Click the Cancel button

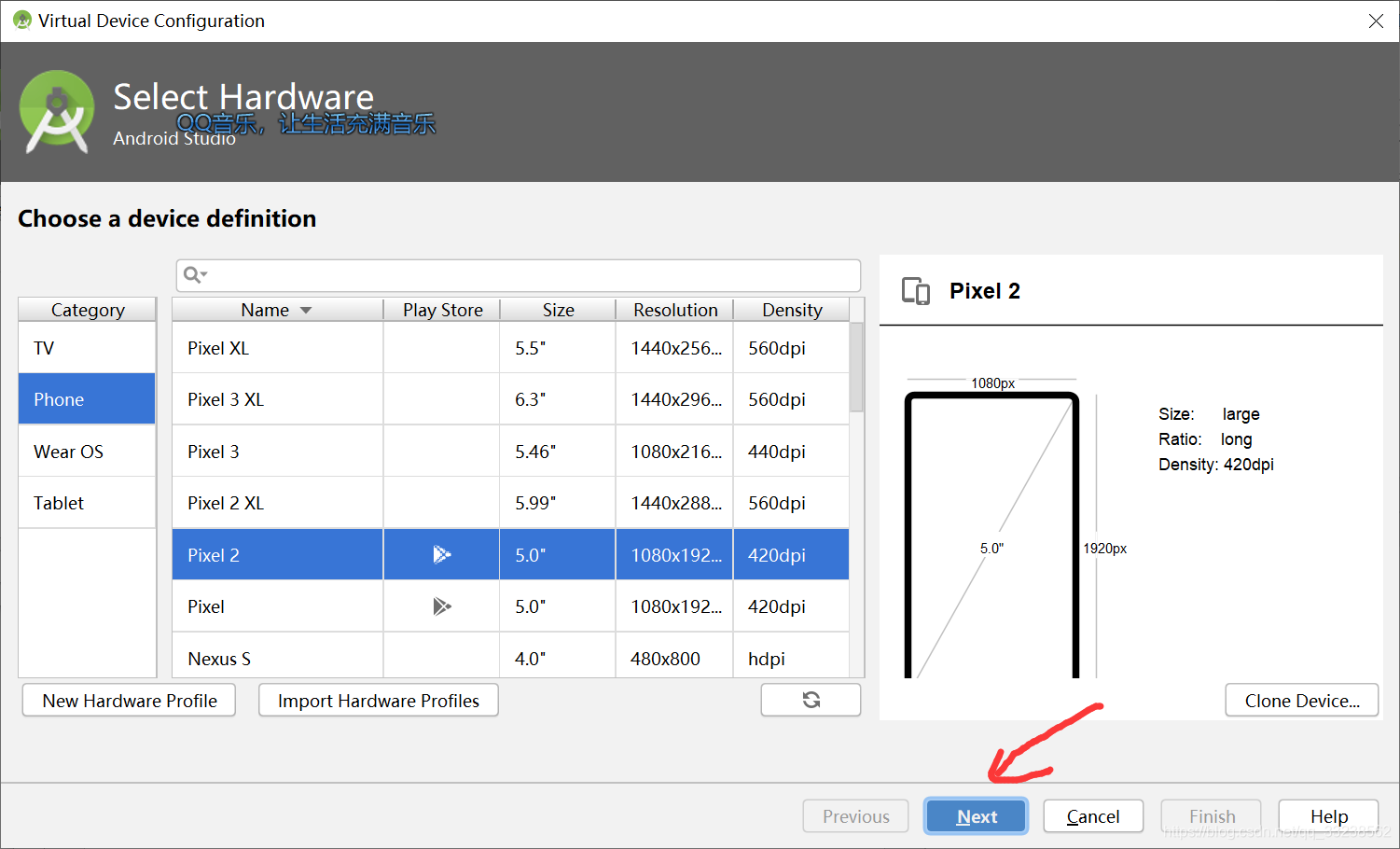(x=1093, y=816)
